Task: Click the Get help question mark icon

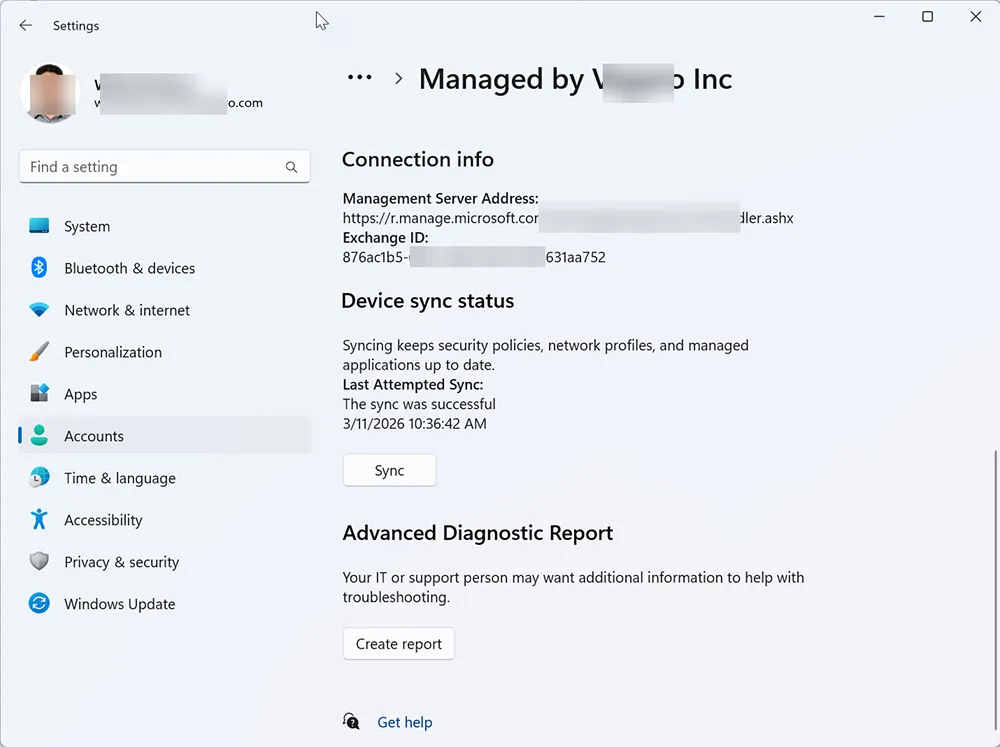Action: pyautogui.click(x=351, y=721)
